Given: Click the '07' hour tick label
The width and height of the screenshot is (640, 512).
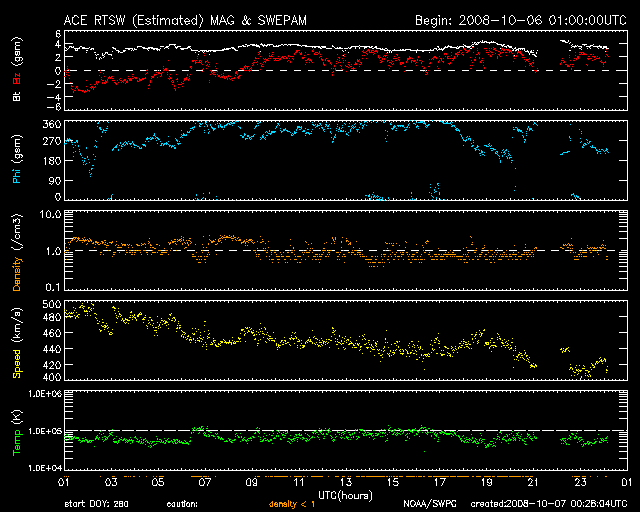Looking at the screenshot, I should coord(204,483).
